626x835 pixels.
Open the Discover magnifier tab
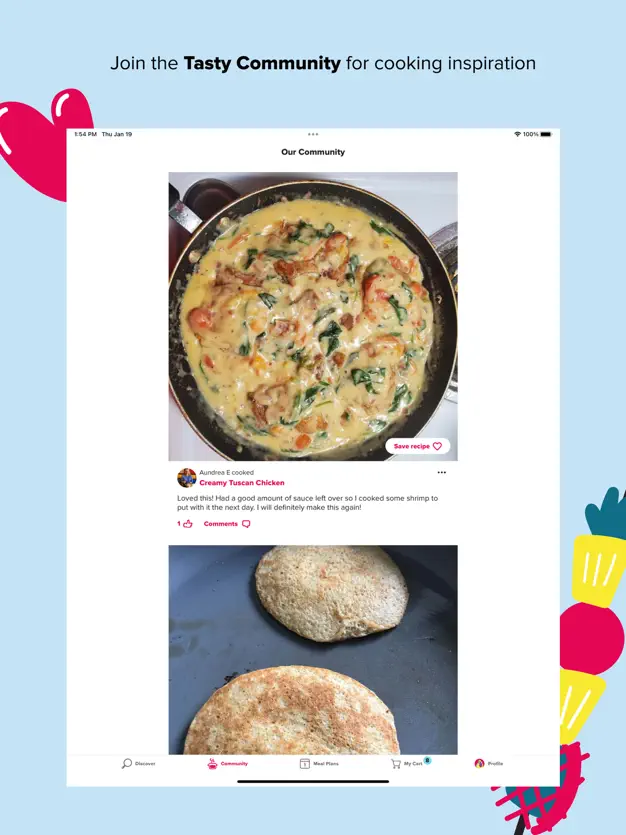[x=138, y=764]
